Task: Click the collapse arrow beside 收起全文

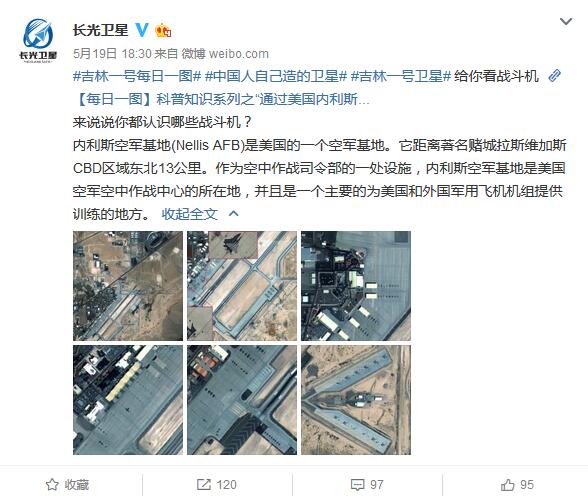Action: (234, 214)
